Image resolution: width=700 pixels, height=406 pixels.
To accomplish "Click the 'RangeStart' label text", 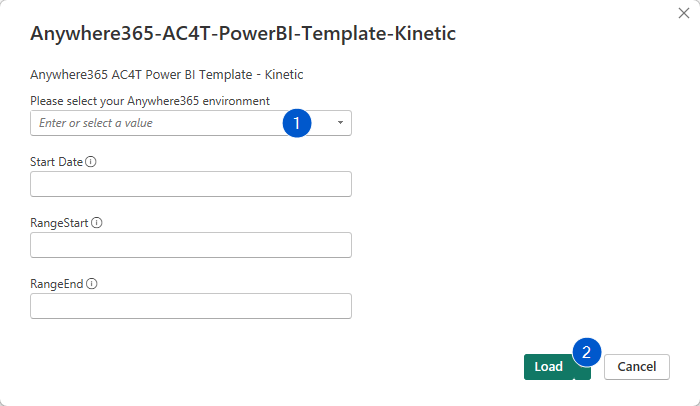I will (x=59, y=223).
